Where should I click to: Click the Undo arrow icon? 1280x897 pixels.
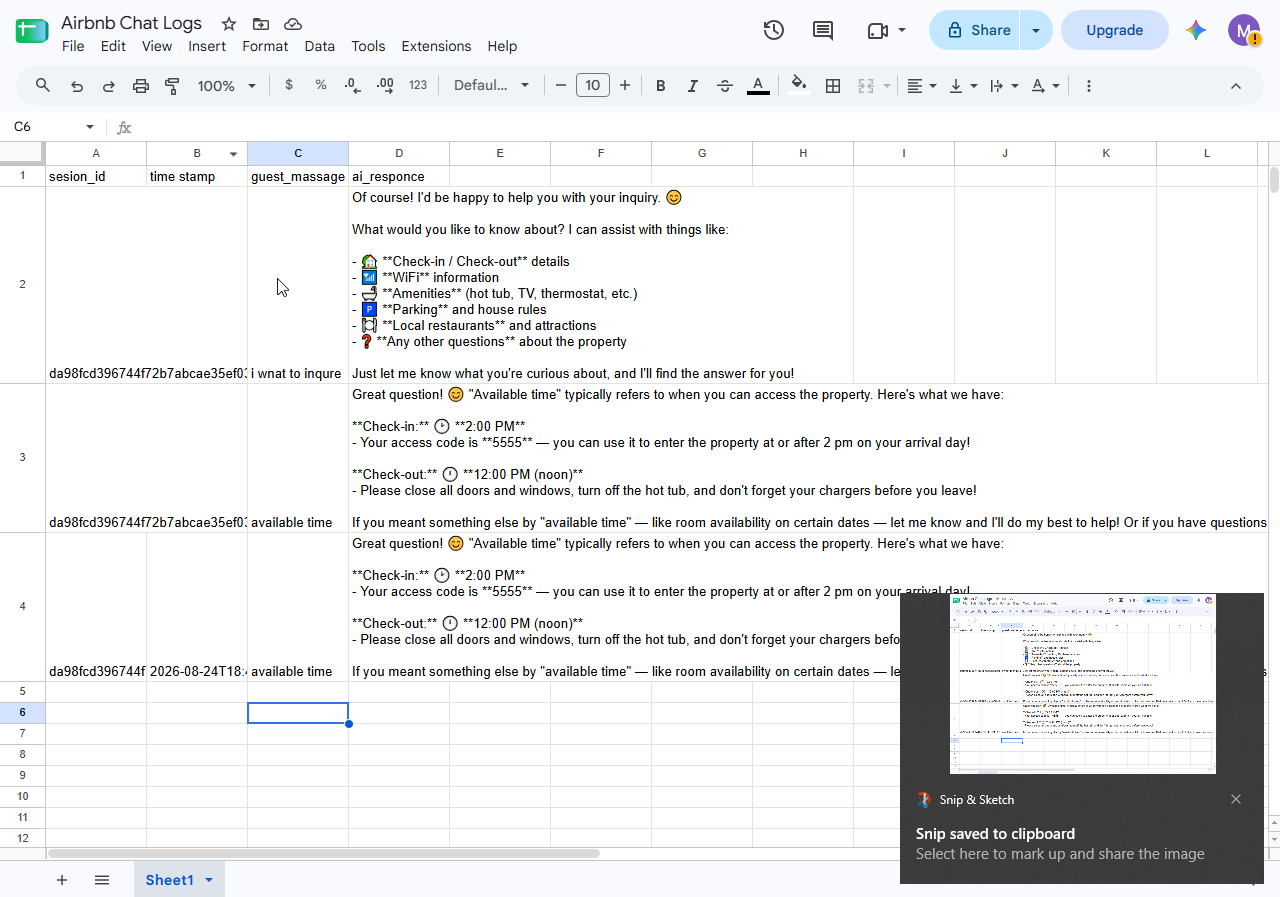[77, 86]
